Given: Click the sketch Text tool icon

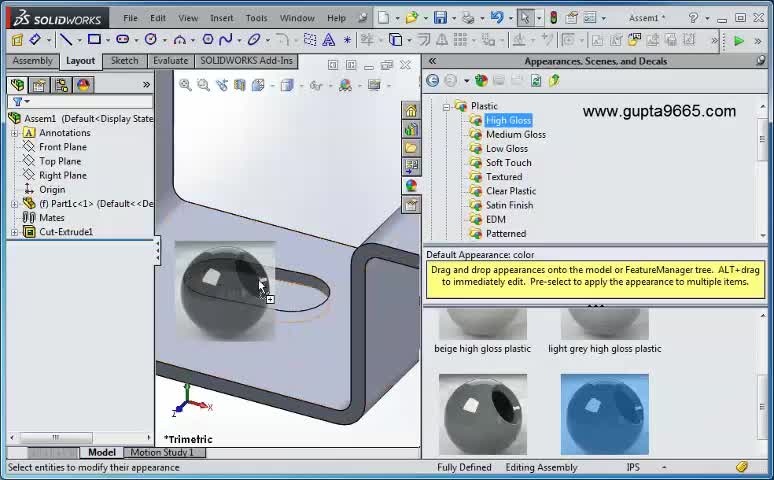Looking at the screenshot, I should tap(329, 40).
